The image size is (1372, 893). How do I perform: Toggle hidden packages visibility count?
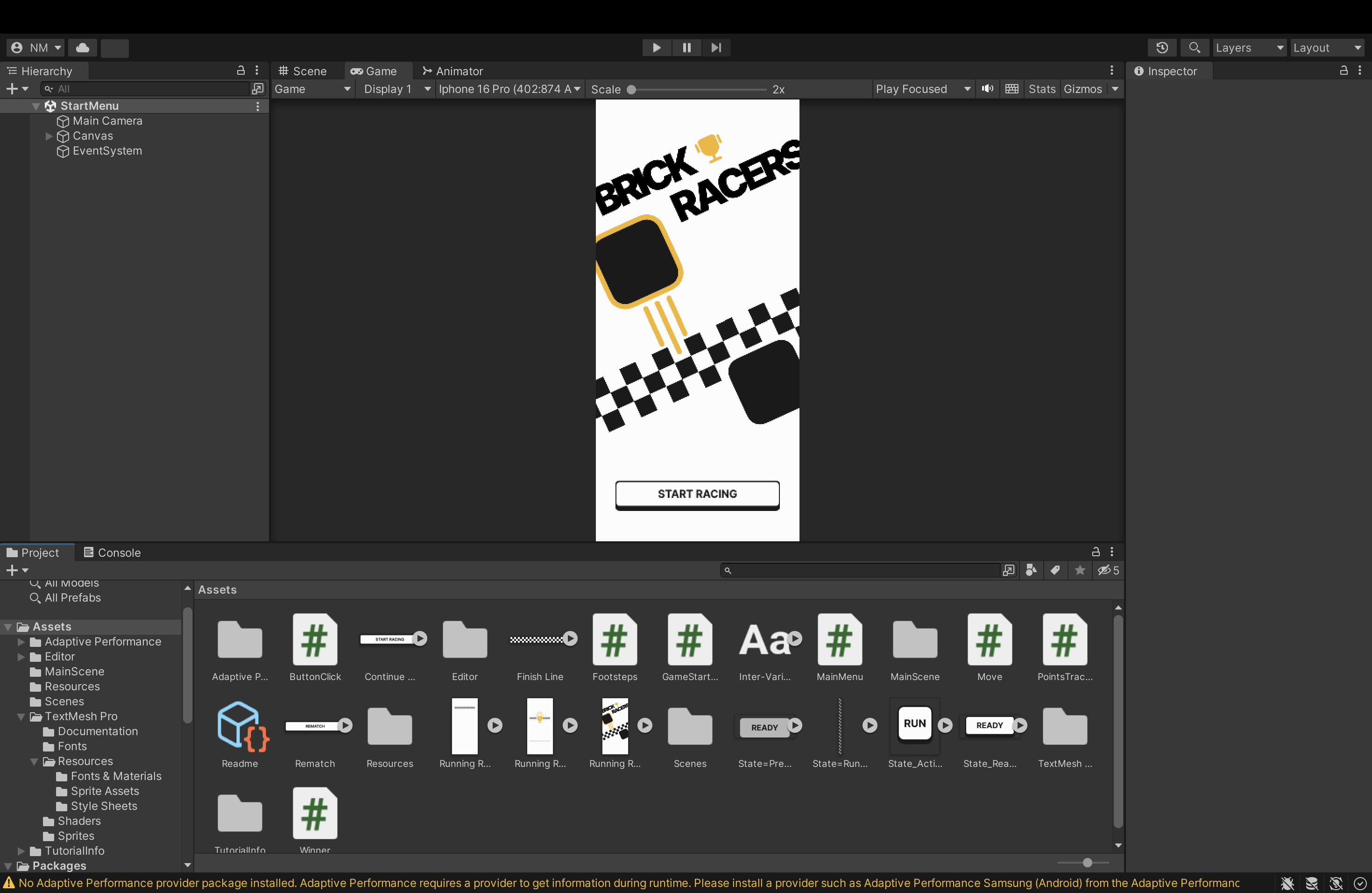coord(1108,570)
